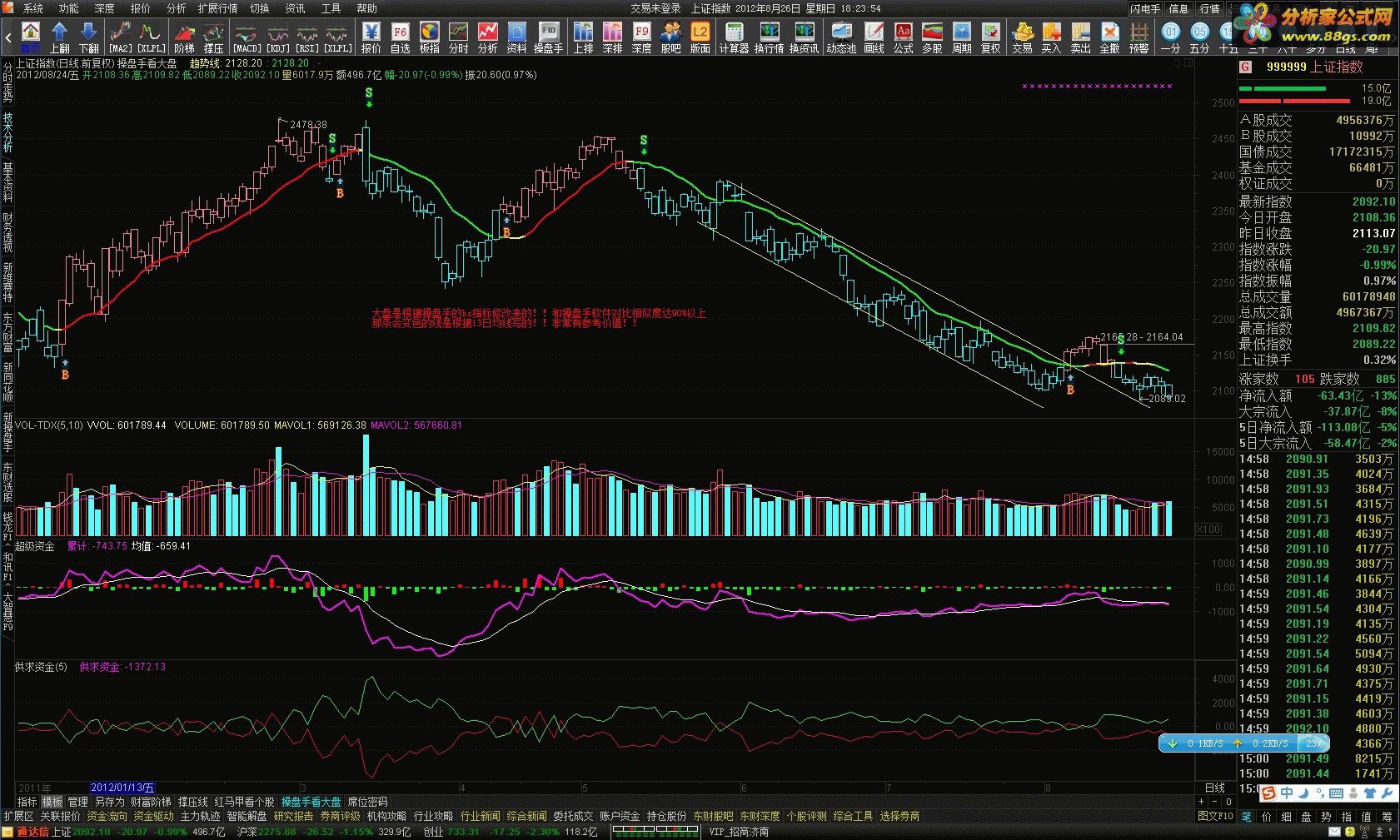Click the 首页 home toolbar icon

[30, 37]
